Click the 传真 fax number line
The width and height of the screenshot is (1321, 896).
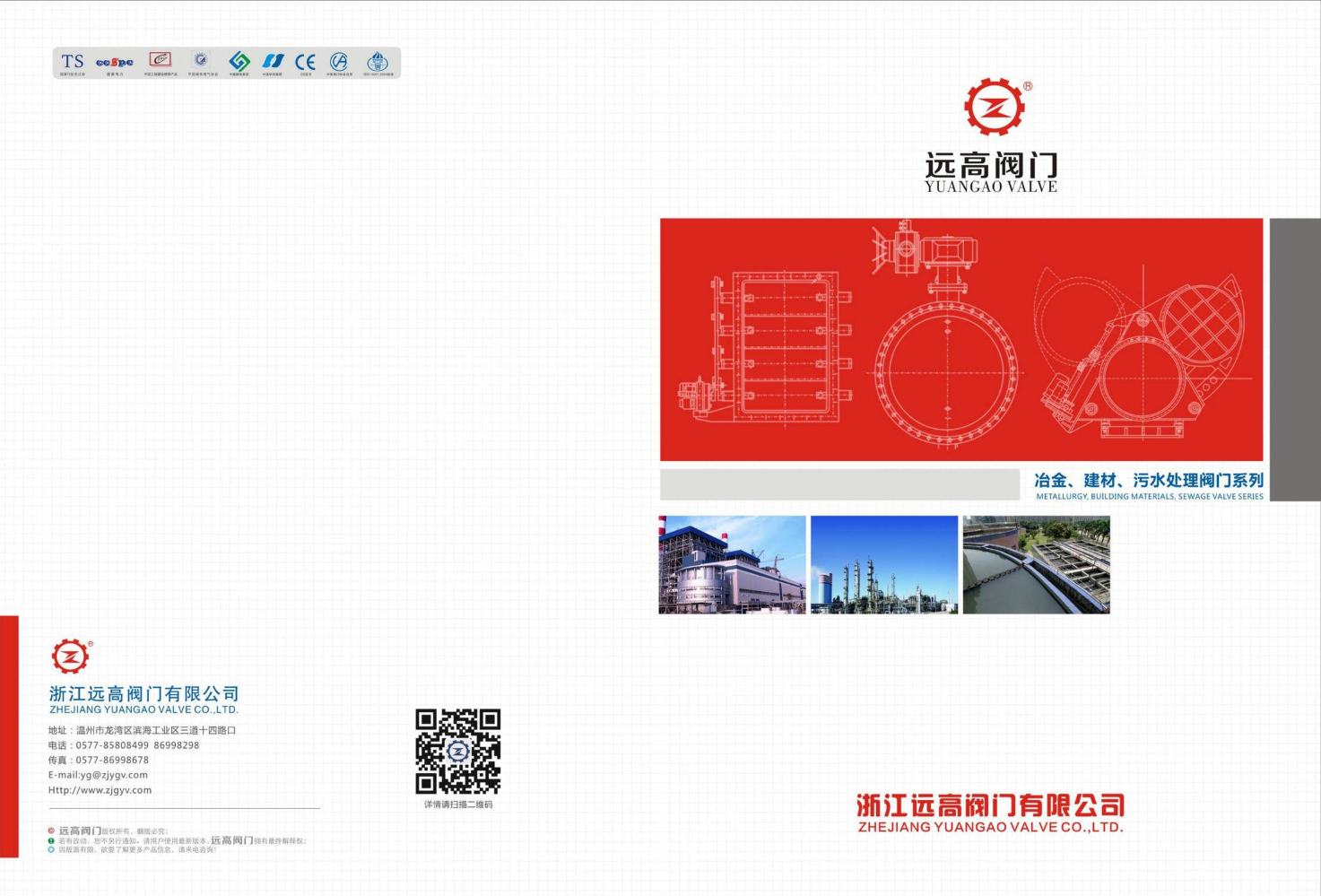[99, 760]
